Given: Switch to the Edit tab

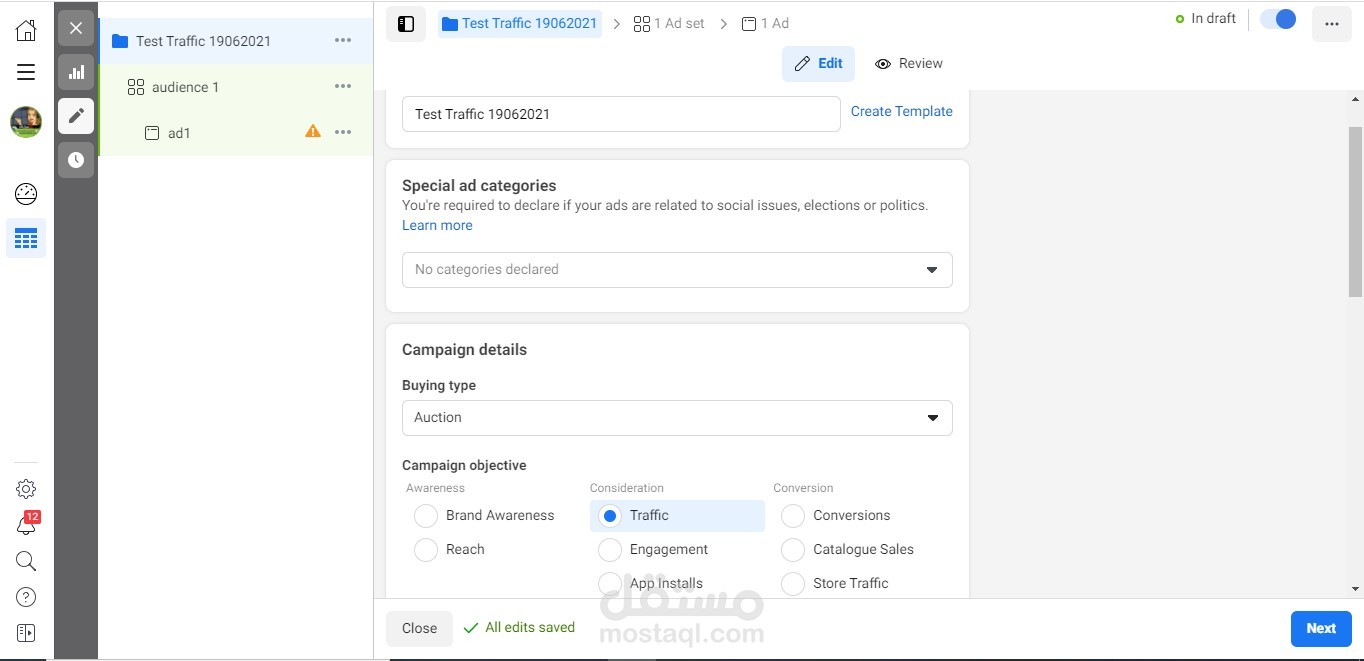Looking at the screenshot, I should (818, 63).
